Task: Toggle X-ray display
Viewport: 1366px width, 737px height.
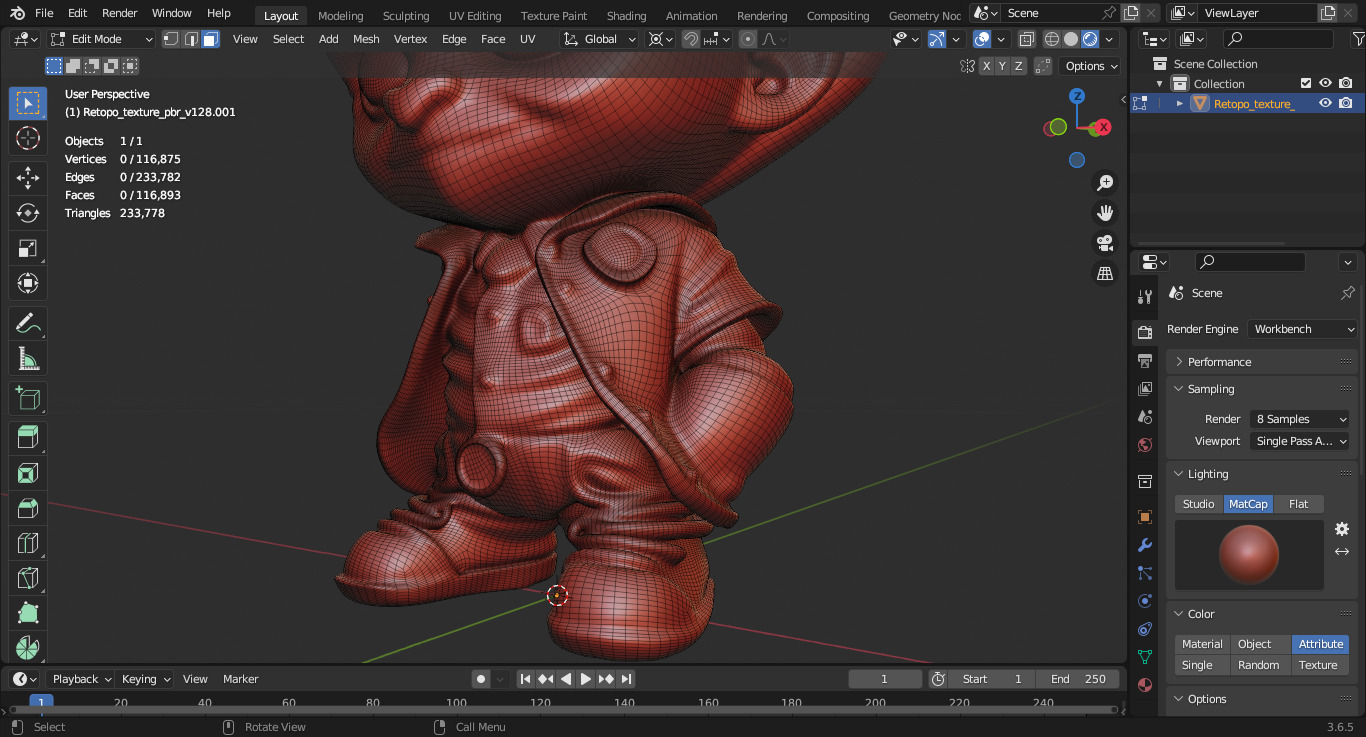Action: pyautogui.click(x=1027, y=39)
